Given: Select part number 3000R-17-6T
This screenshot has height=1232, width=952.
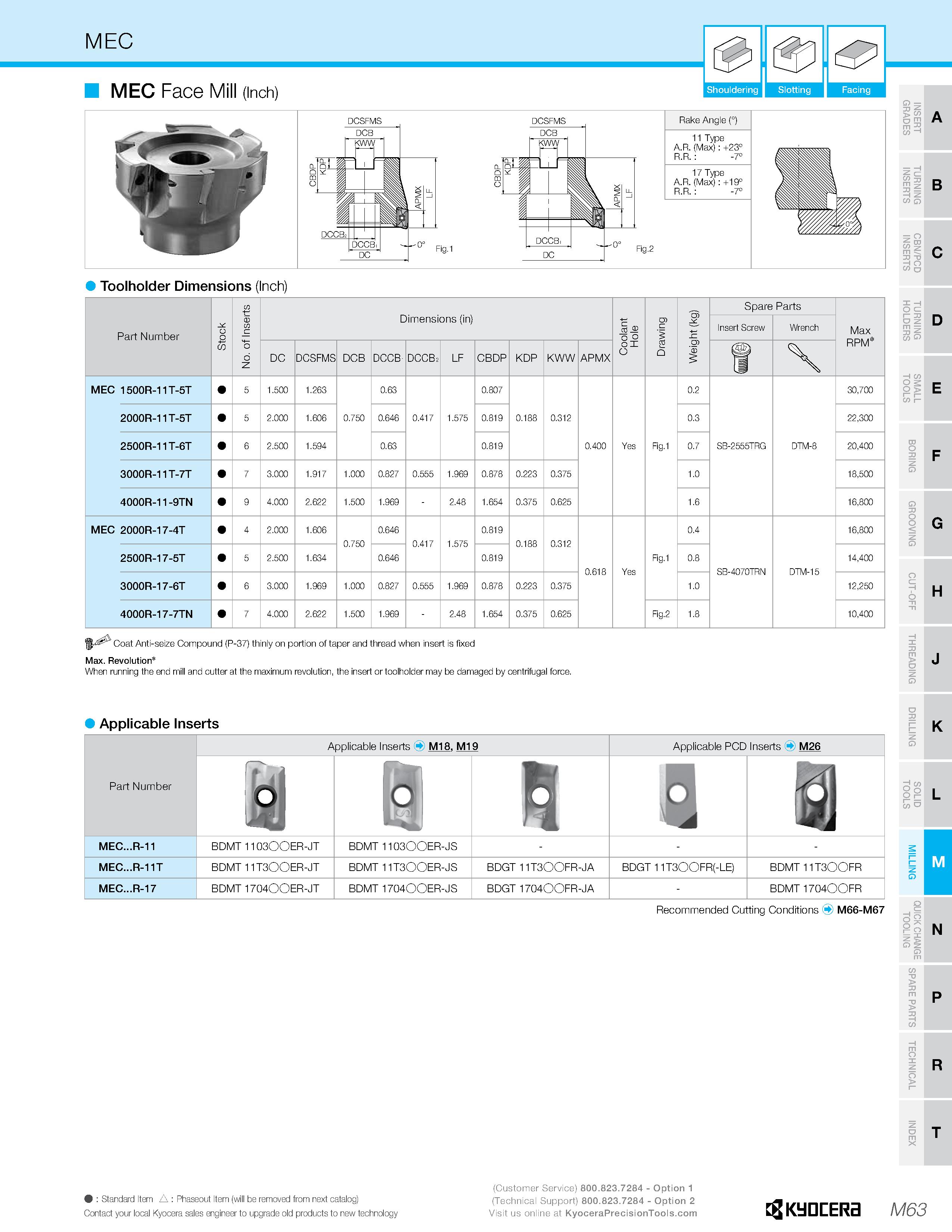Looking at the screenshot, I should [152, 586].
